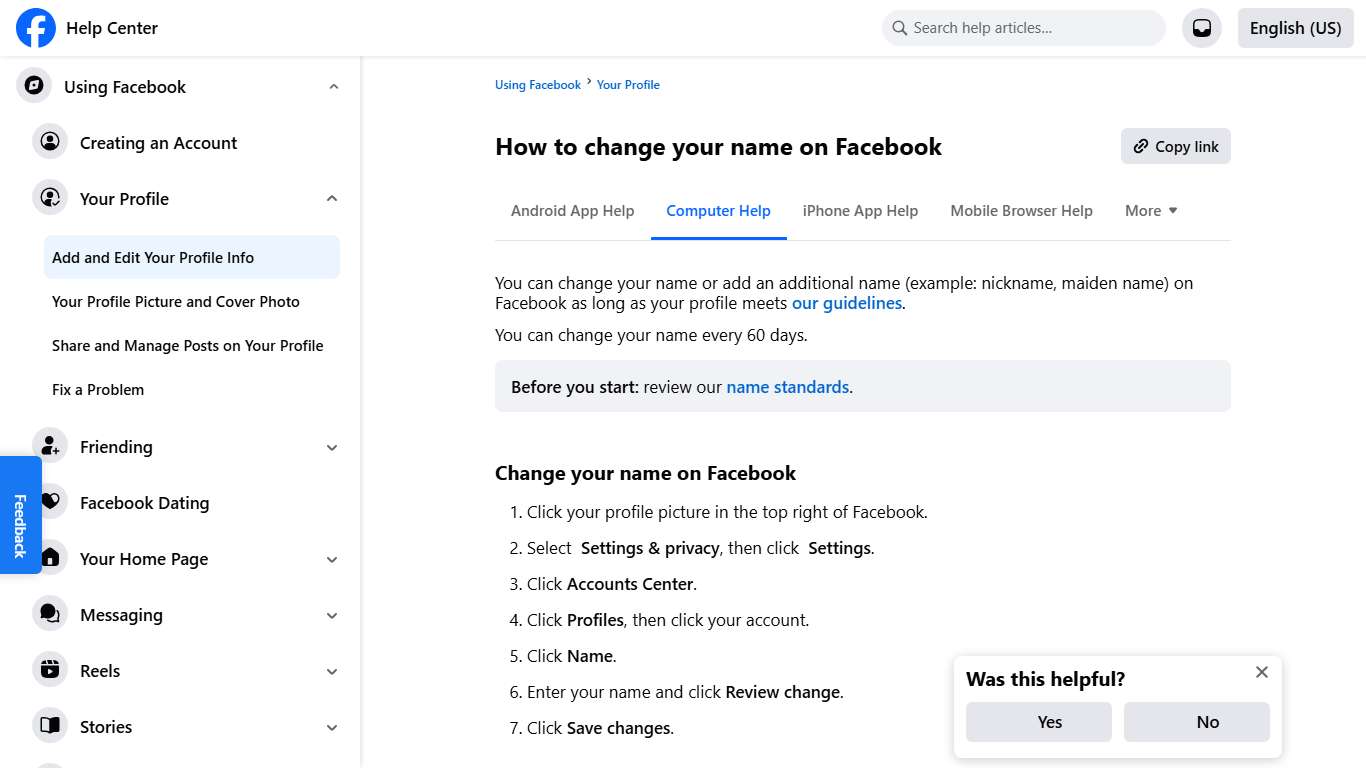
Task: Click the Friending add-person icon
Action: coord(50,446)
